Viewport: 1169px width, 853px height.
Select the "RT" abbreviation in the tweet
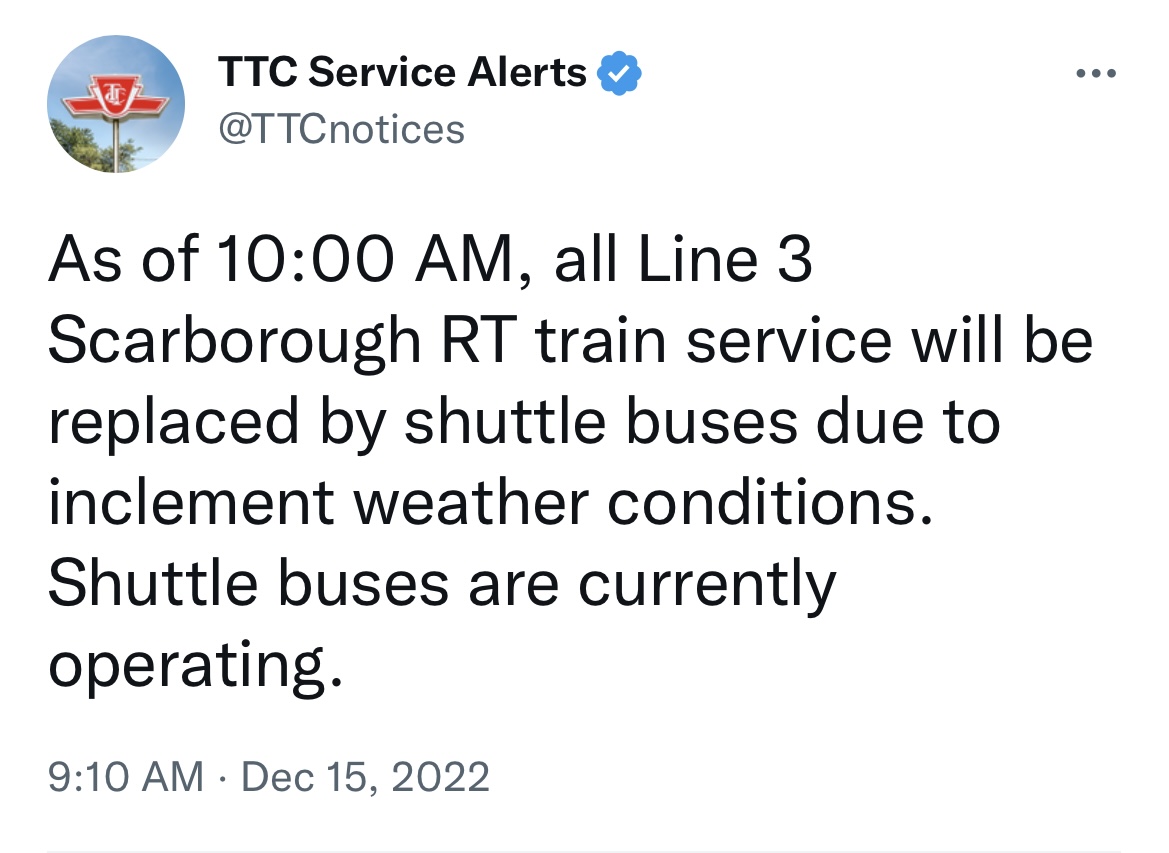coord(481,342)
